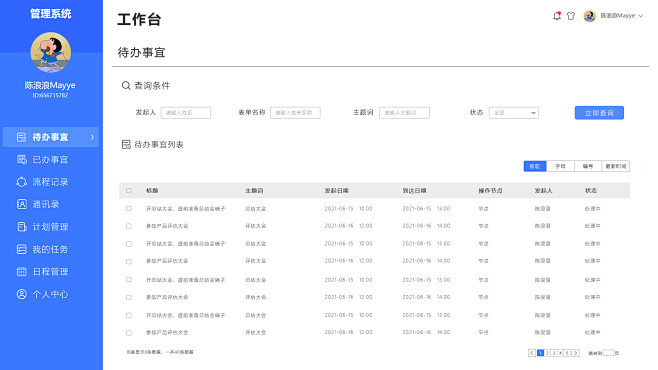Click the 陈浪浪Mayye name in the sidebar
The image size is (658, 370).
point(50,85)
